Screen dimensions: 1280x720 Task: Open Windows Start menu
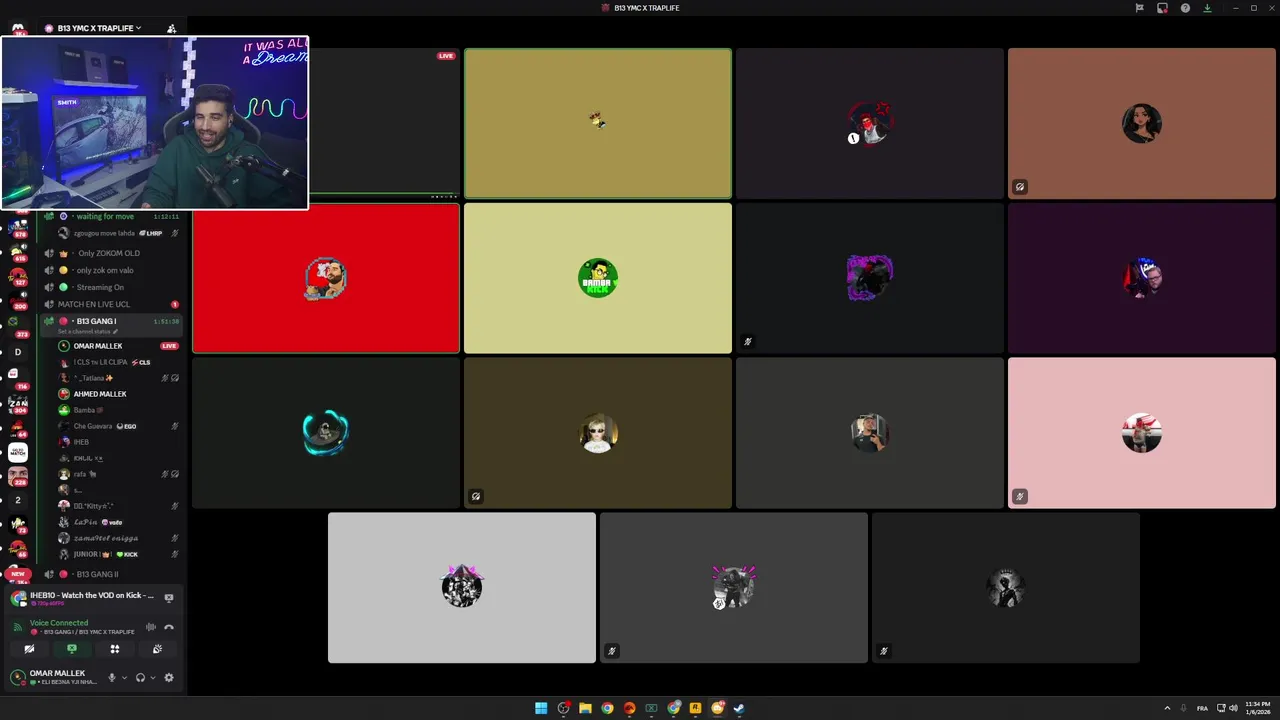click(541, 708)
